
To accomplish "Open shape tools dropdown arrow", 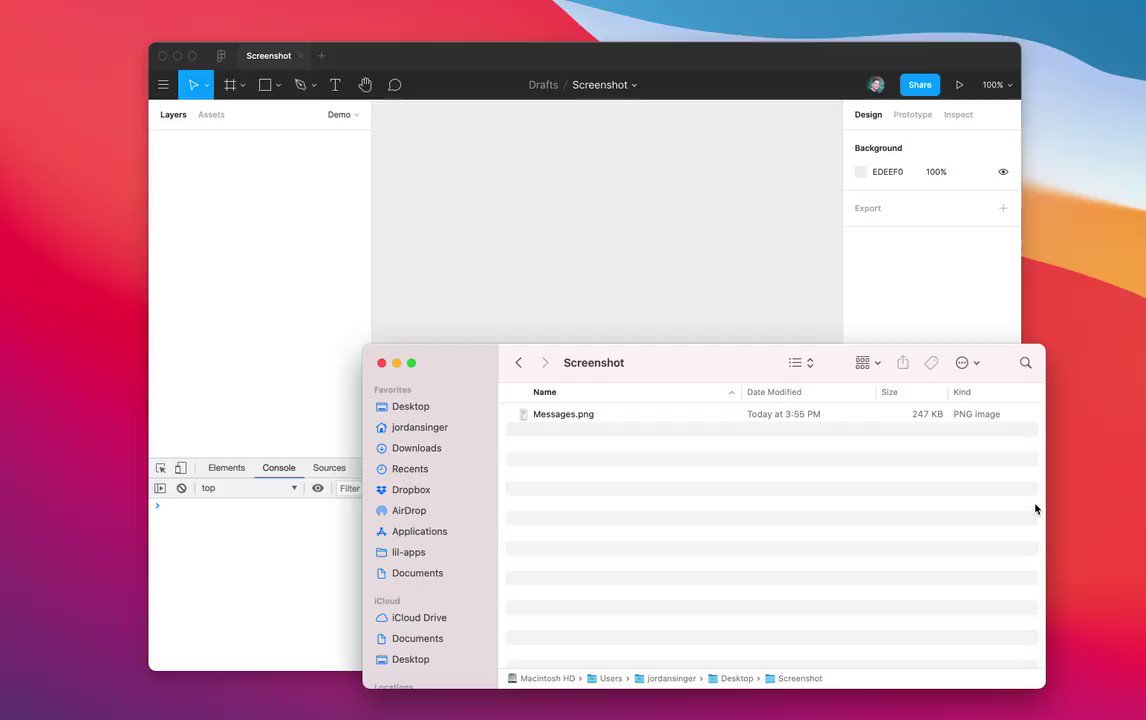I will (x=278, y=86).
